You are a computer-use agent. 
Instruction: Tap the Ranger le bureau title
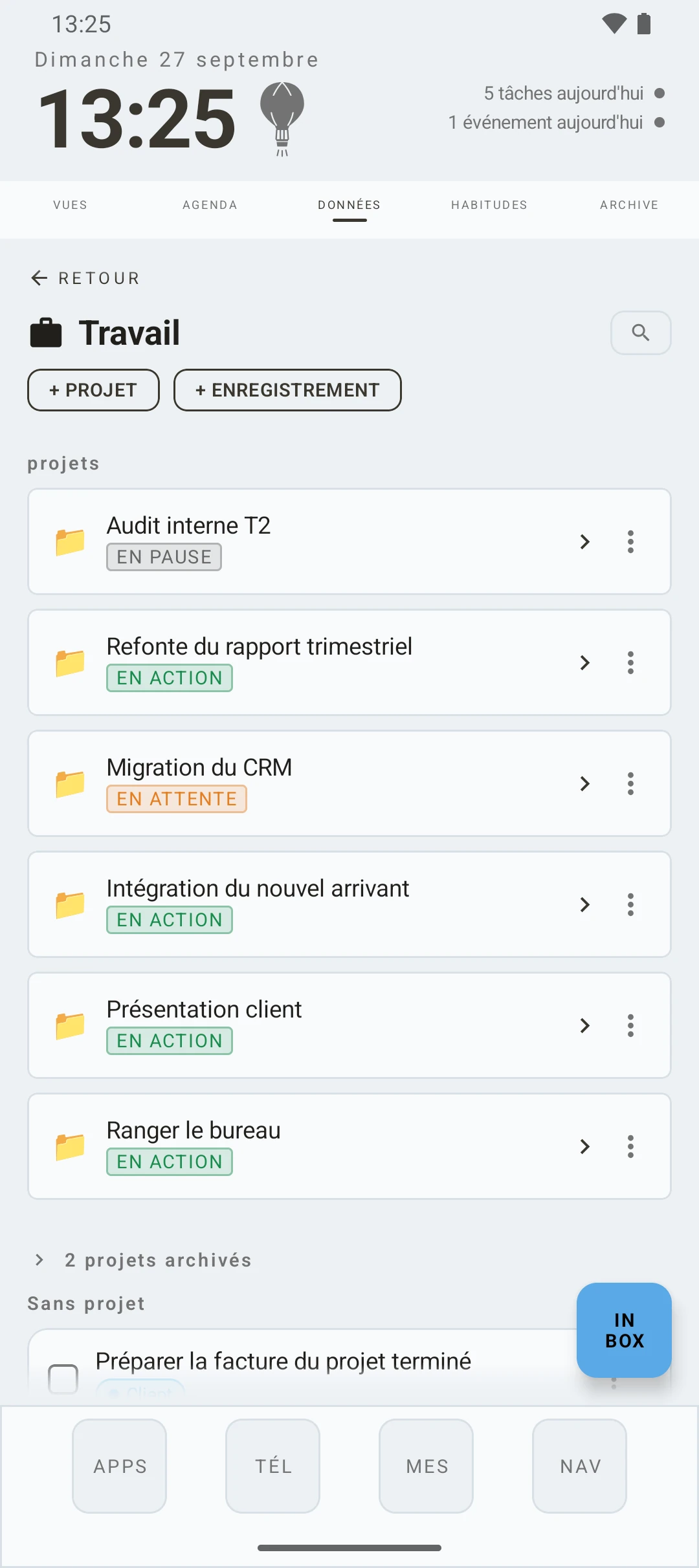pyautogui.click(x=194, y=1130)
